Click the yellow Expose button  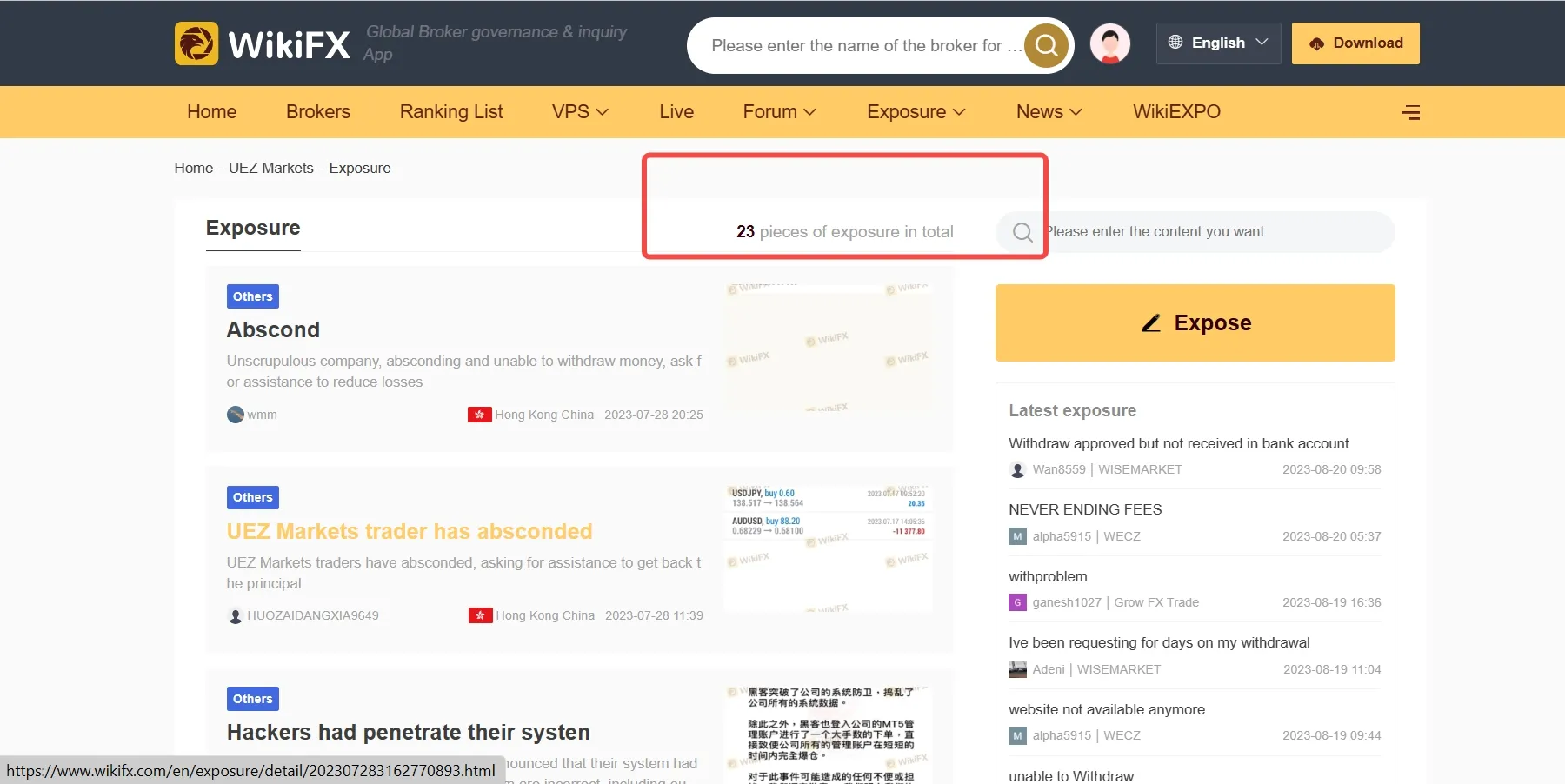(1195, 322)
